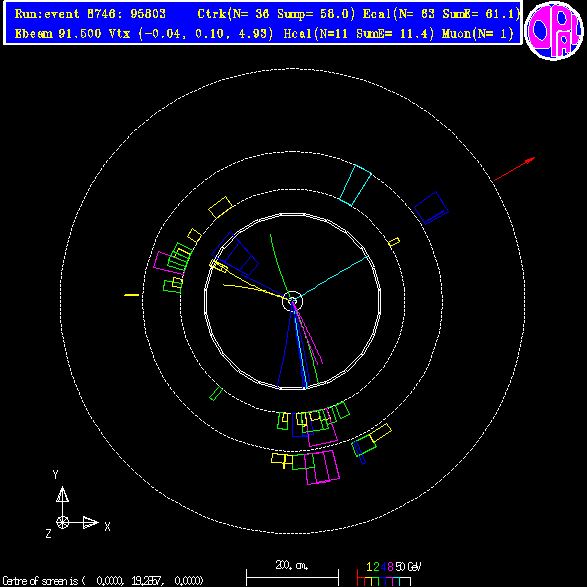Click the Run:event 8746: 95803 header text
Screen dimensions: 587x587
(x=90, y=14)
